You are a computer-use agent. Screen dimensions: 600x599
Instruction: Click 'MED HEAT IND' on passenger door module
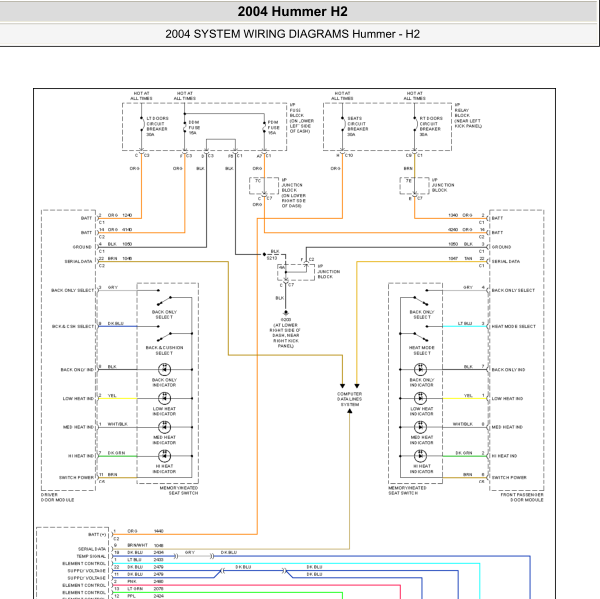click(x=507, y=427)
